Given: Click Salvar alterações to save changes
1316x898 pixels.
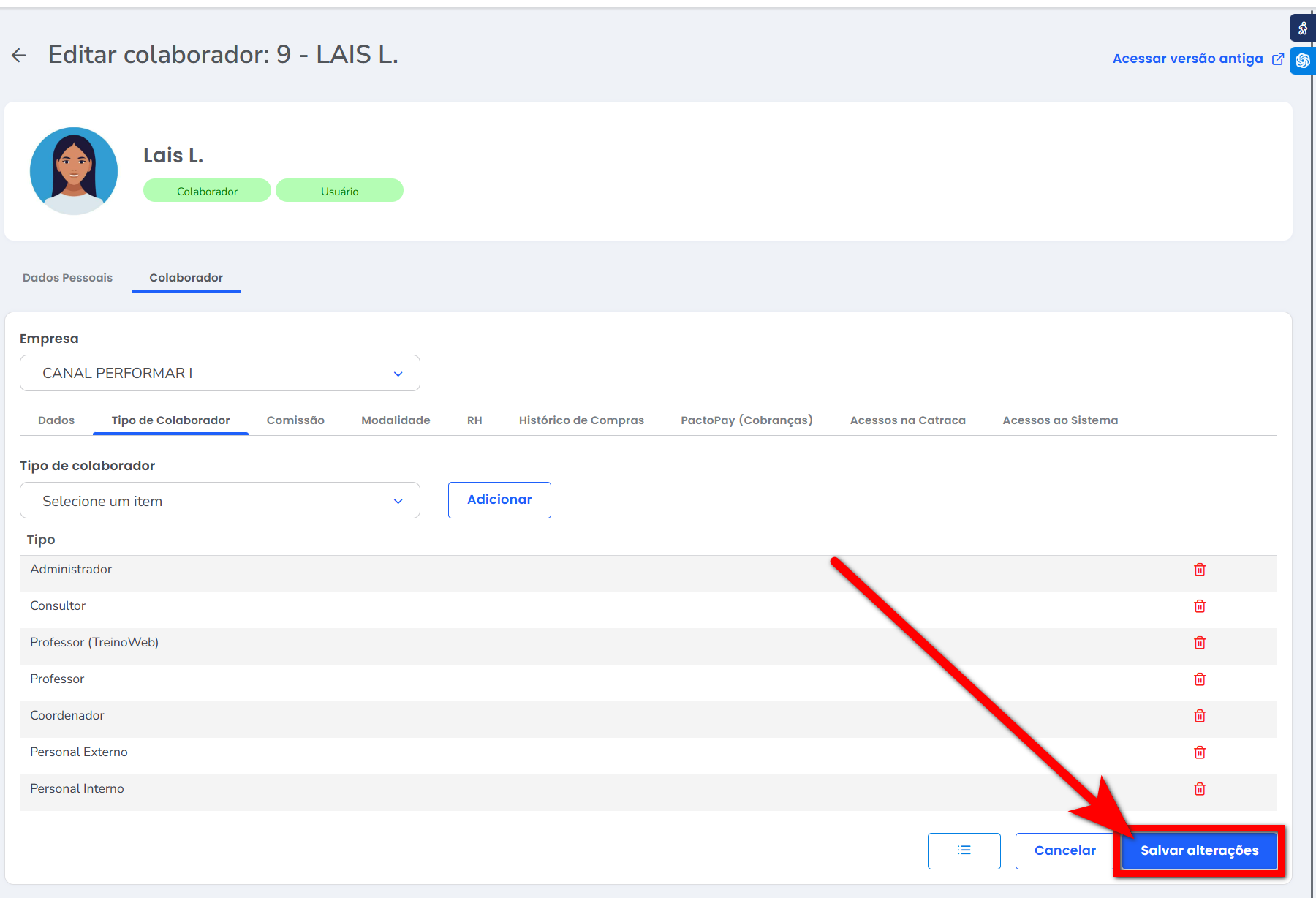Looking at the screenshot, I should pos(1199,850).
